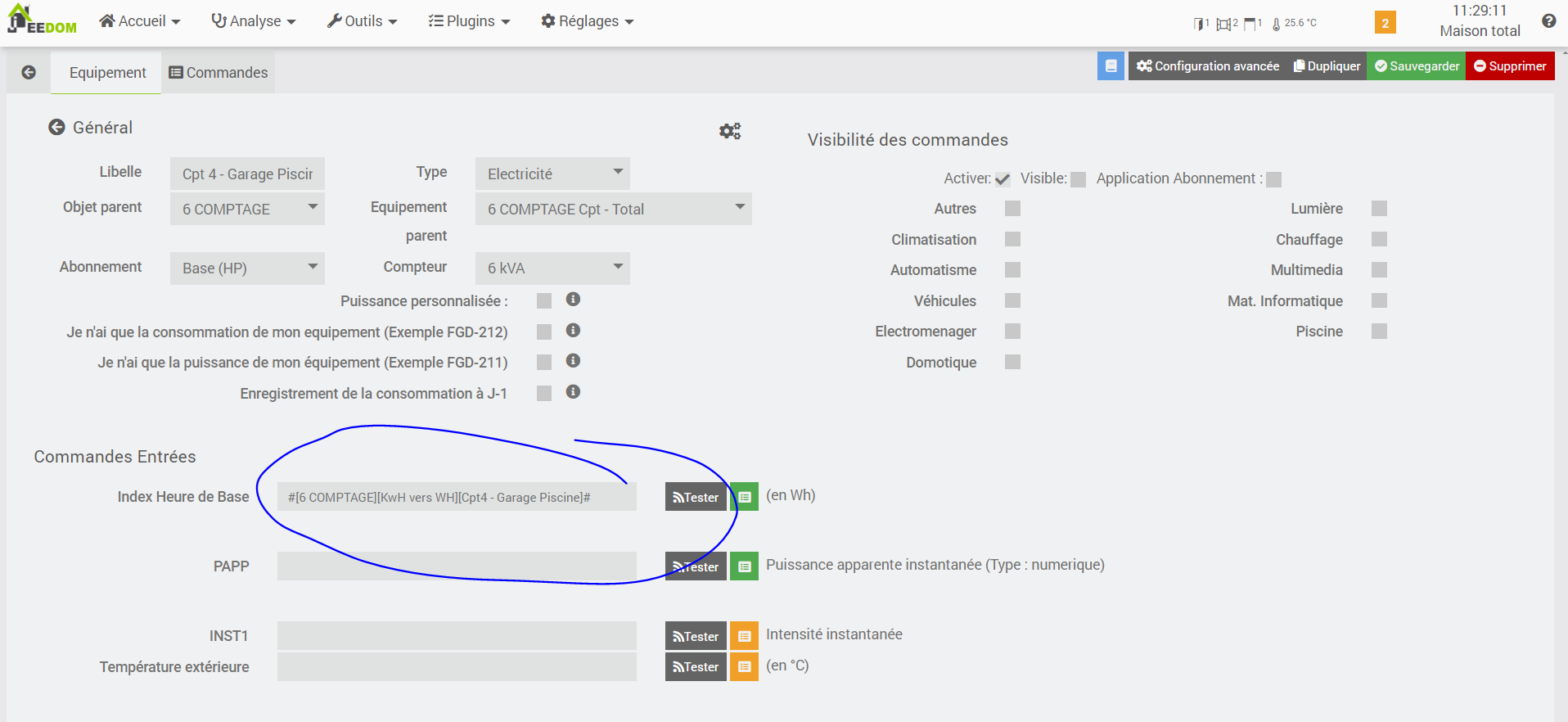Click Configuration avancée button
Viewport: 1568px width, 722px height.
[1208, 65]
